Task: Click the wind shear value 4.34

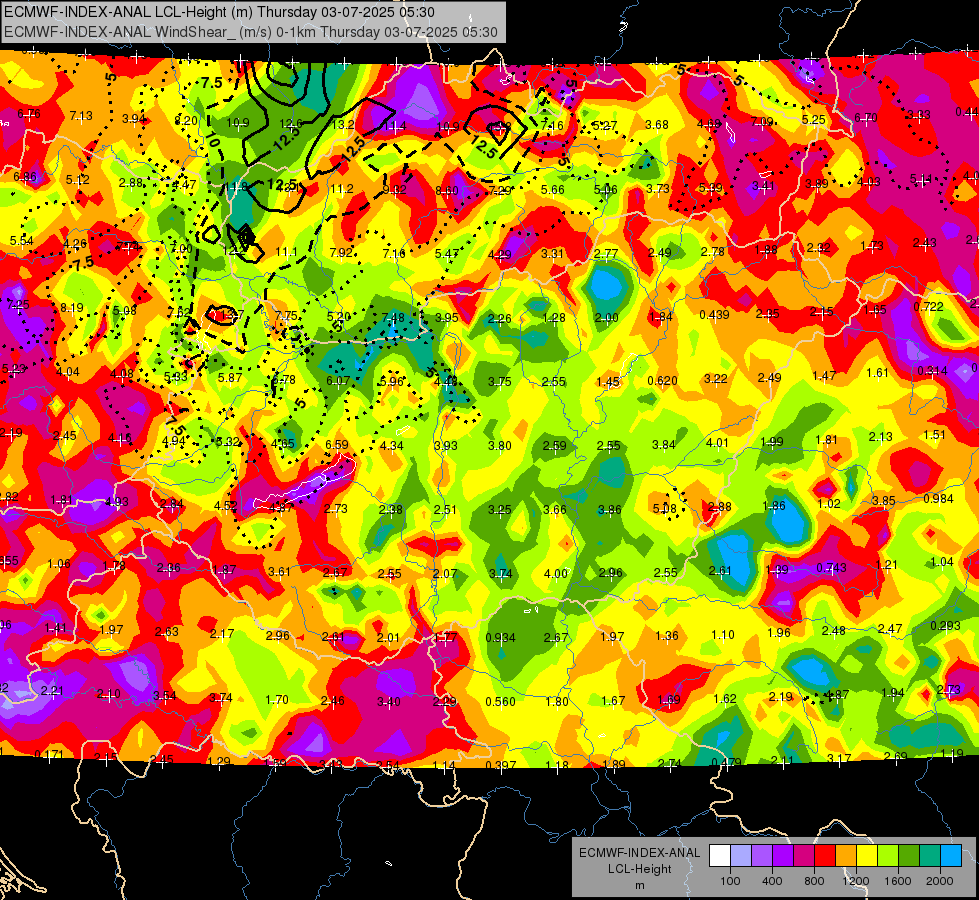Action: coord(391,445)
